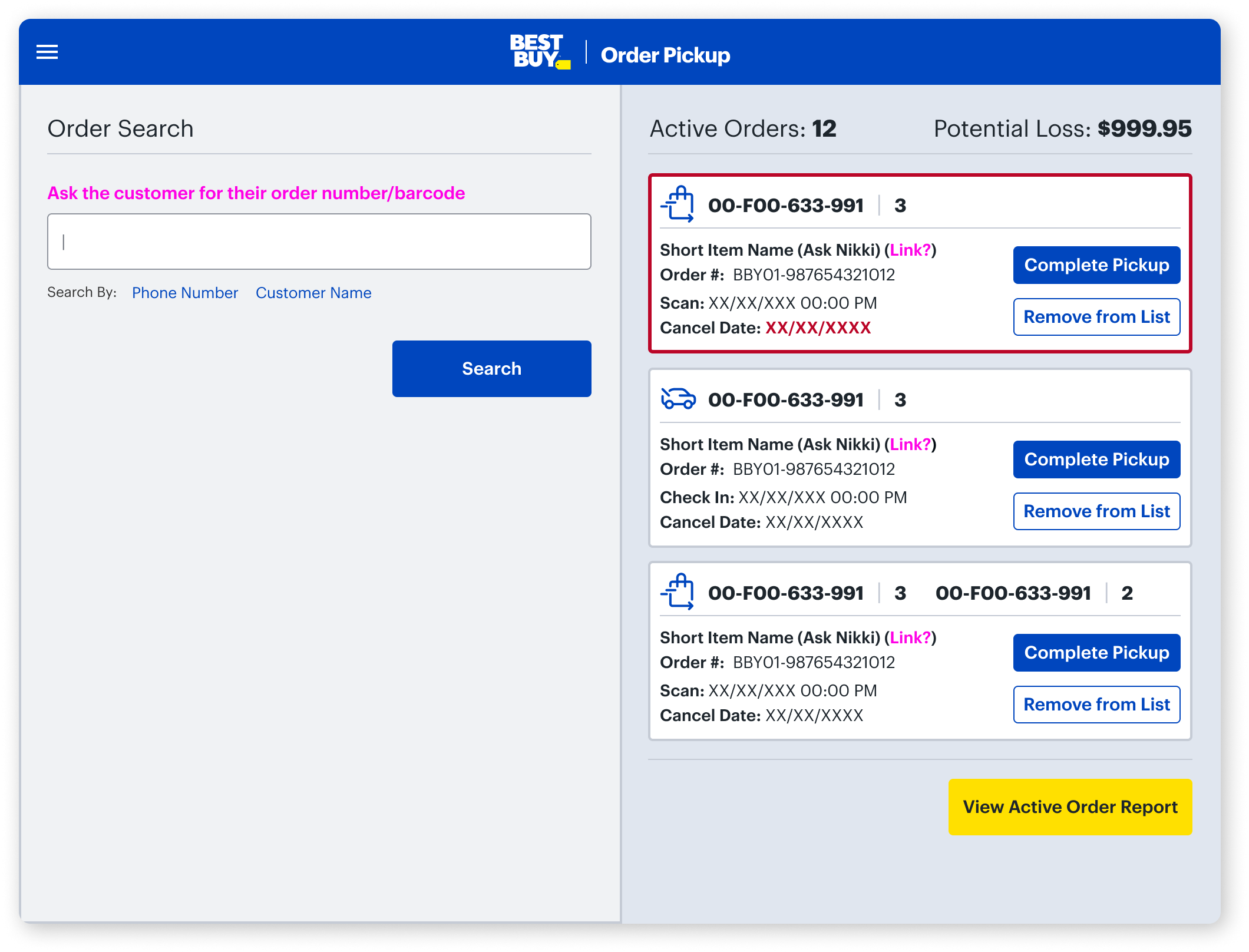View Active Order Report
Viewport: 1249px width, 952px height.
1069,807
